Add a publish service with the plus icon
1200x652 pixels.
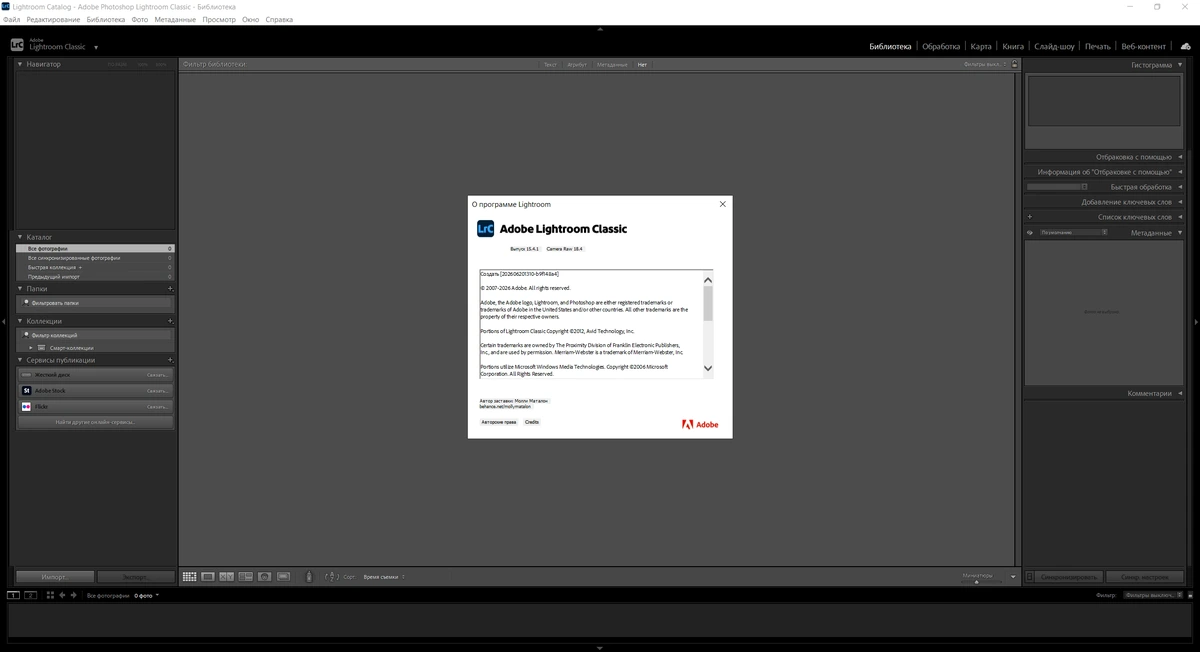[x=170, y=360]
